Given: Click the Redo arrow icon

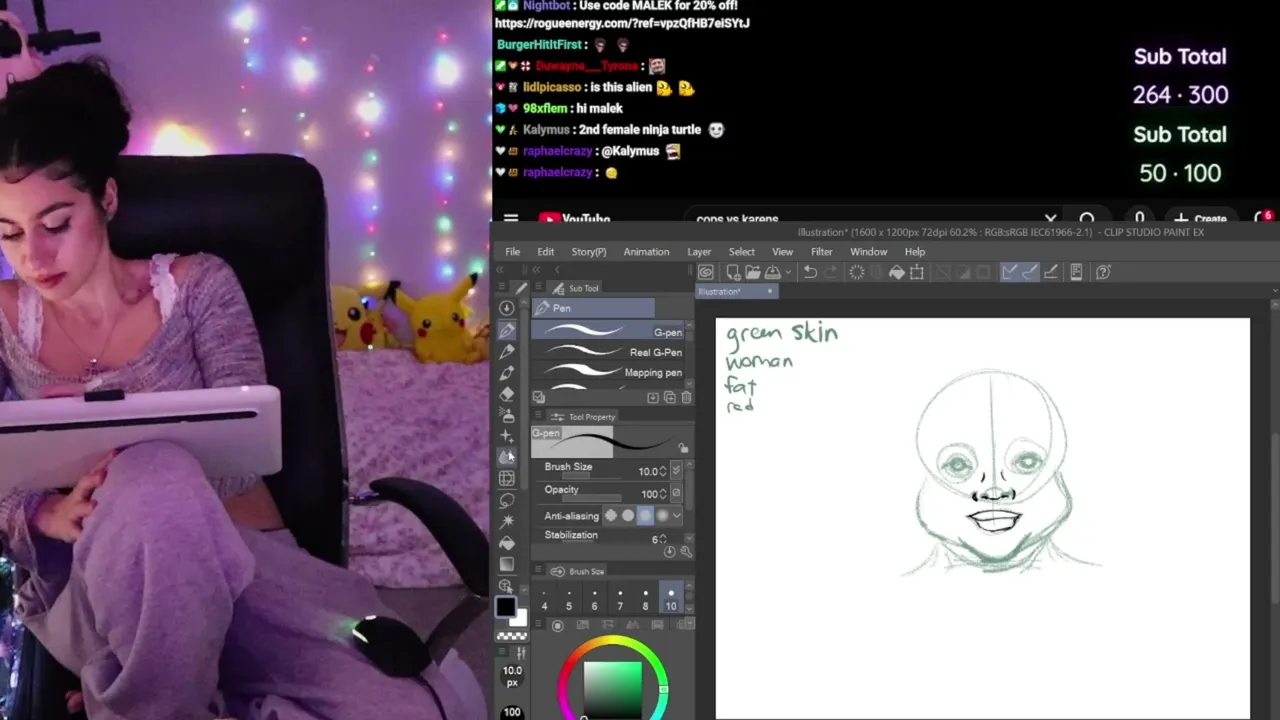Looking at the screenshot, I should (830, 272).
